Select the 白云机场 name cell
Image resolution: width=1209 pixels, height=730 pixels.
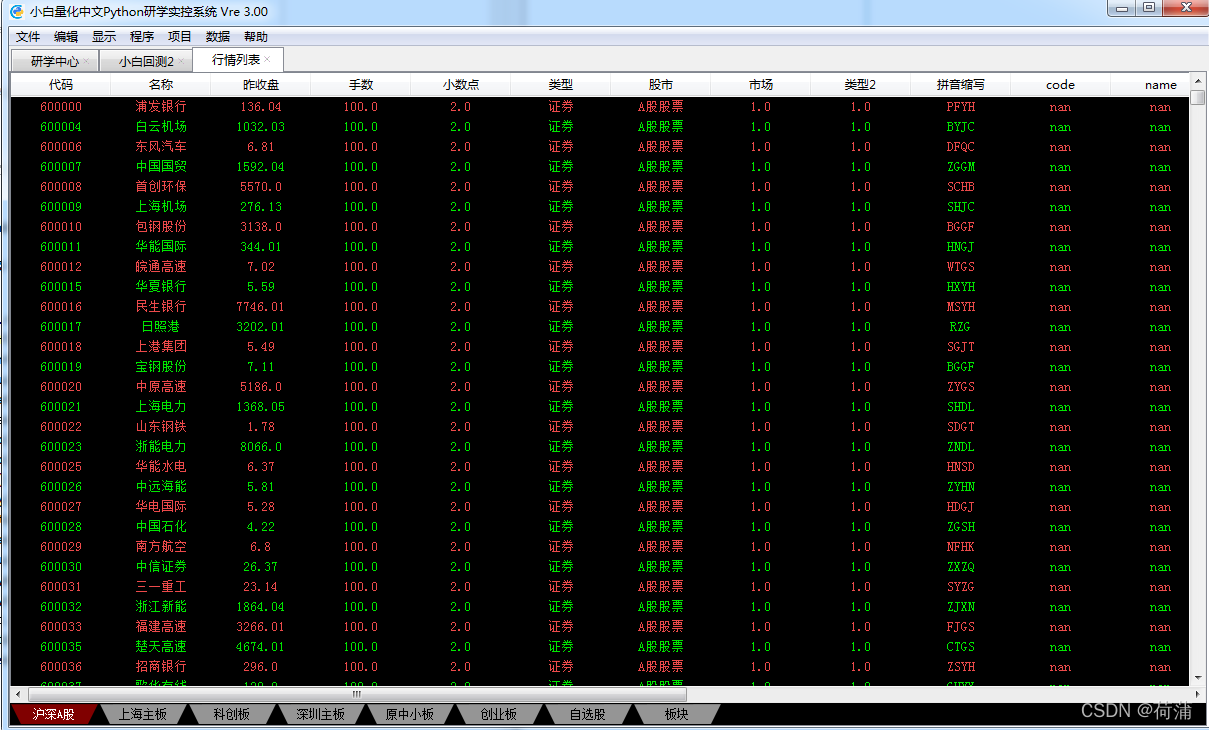pos(161,127)
